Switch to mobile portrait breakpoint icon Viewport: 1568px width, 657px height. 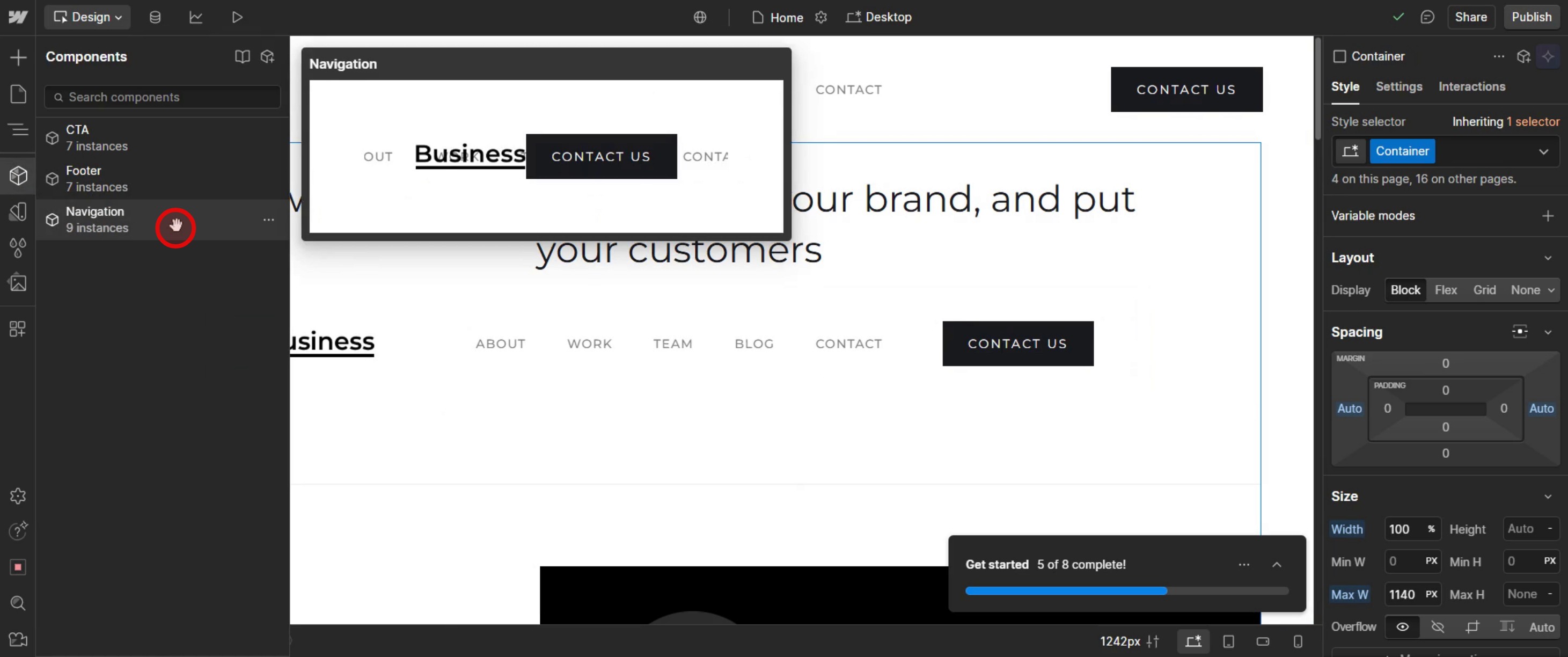coord(1297,641)
